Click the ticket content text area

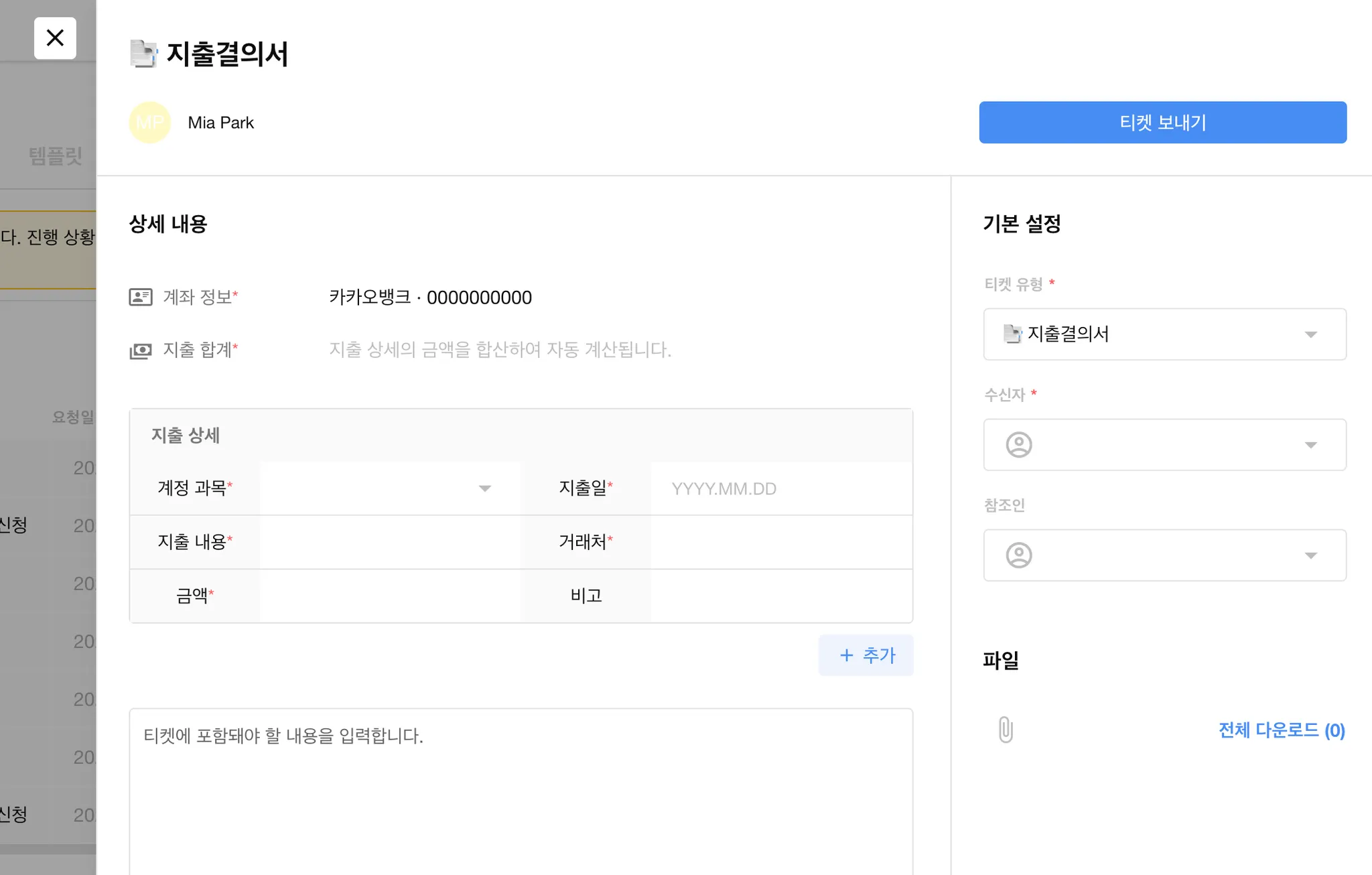521,791
